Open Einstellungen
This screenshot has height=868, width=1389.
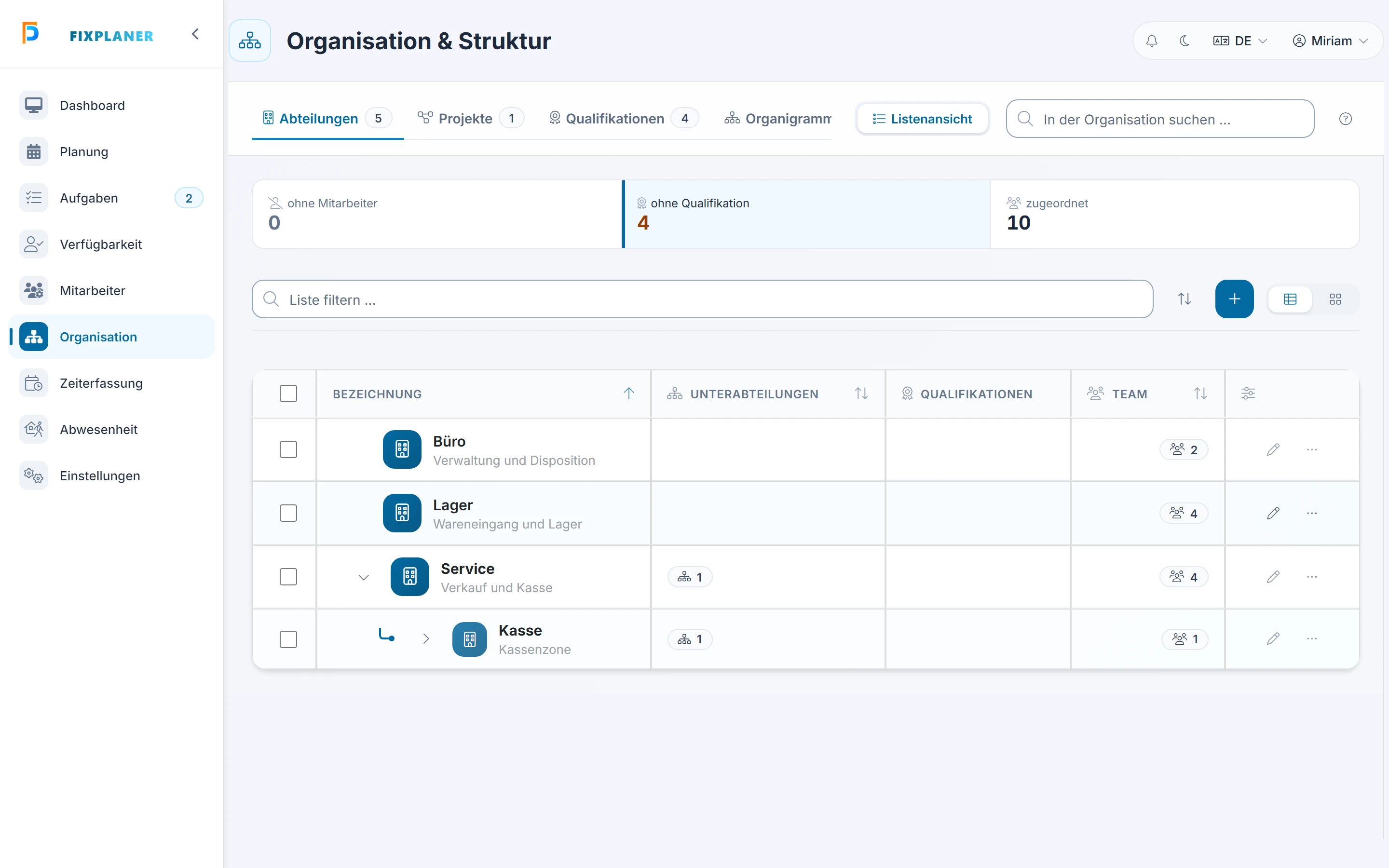111,476
